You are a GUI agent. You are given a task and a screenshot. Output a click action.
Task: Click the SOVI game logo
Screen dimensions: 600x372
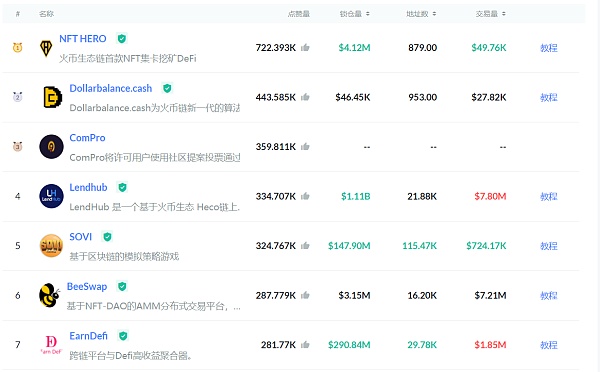(51, 245)
